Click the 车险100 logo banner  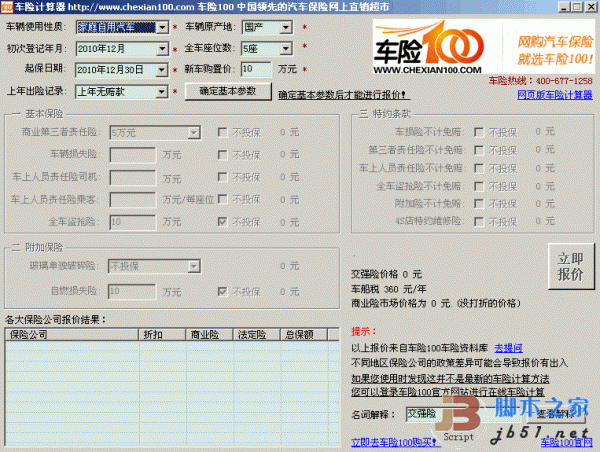(484, 47)
